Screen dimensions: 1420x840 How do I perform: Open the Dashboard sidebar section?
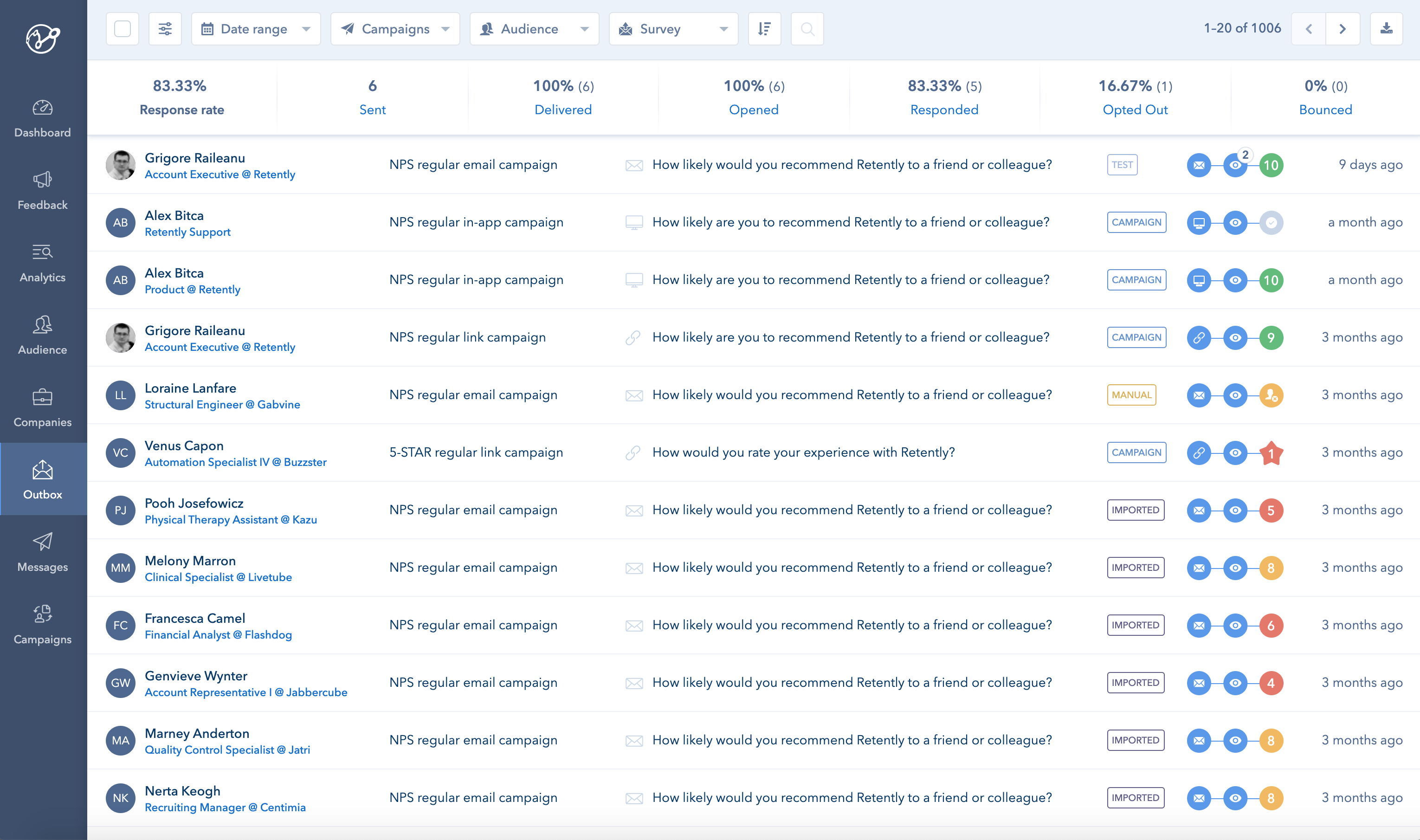click(x=43, y=119)
